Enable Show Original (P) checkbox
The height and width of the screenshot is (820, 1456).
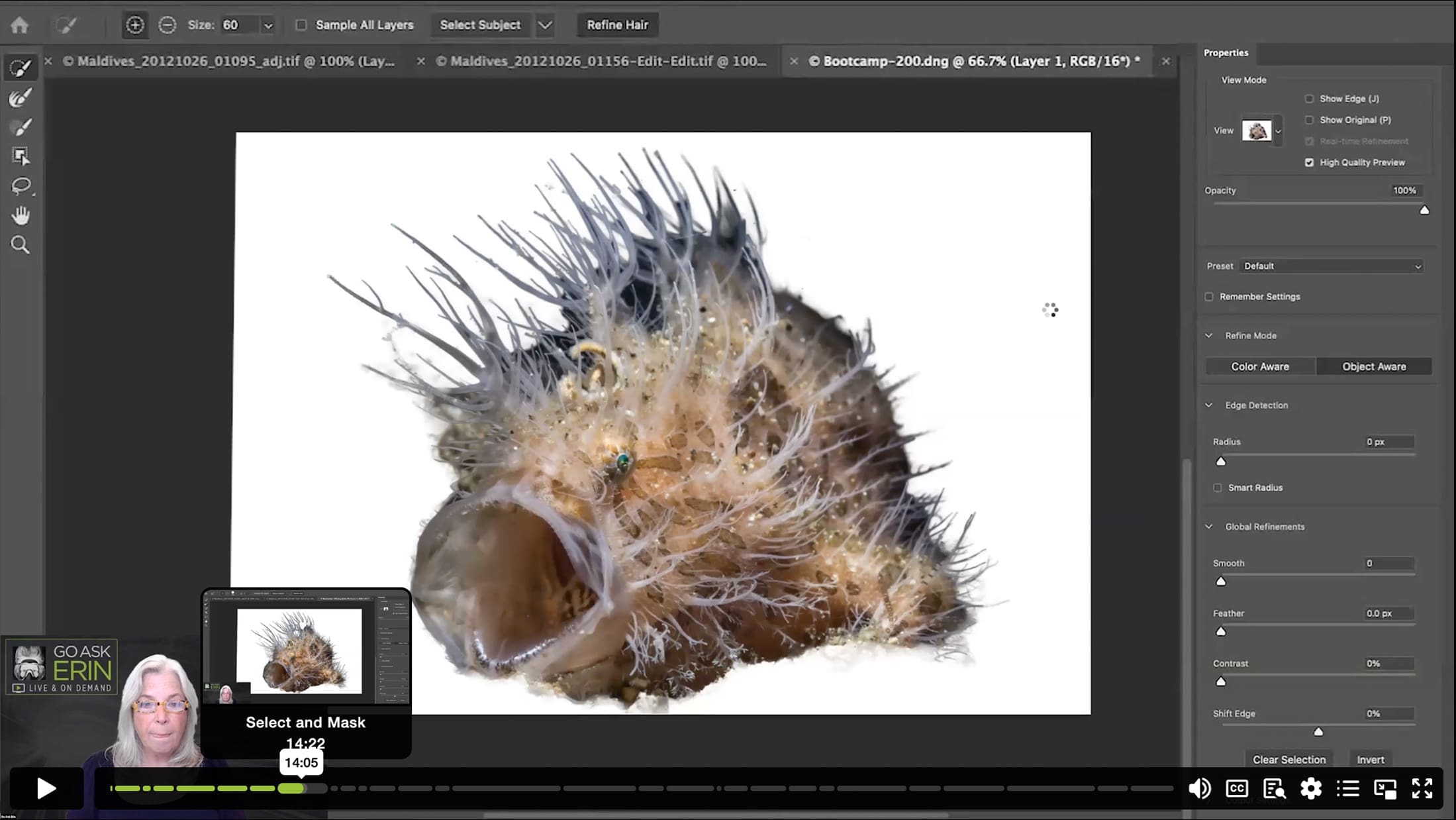click(x=1309, y=120)
